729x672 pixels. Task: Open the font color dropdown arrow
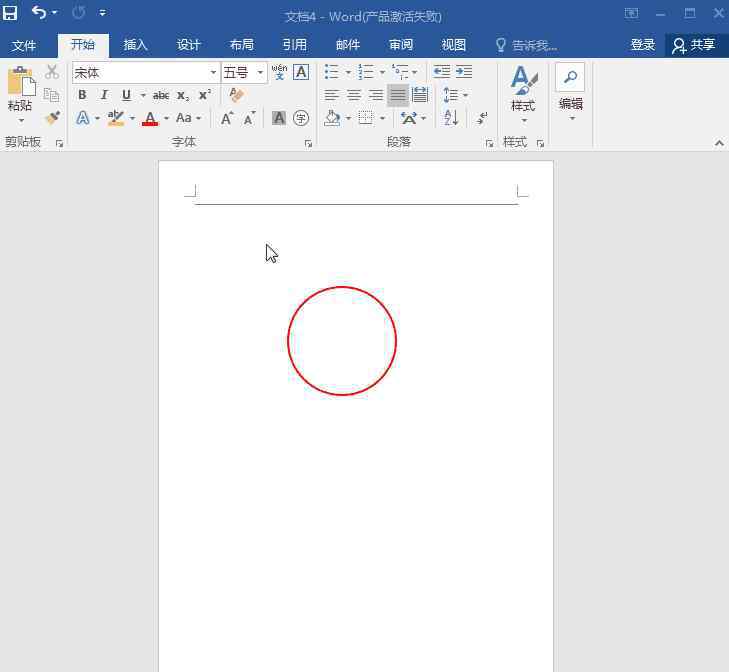pyautogui.click(x=166, y=118)
